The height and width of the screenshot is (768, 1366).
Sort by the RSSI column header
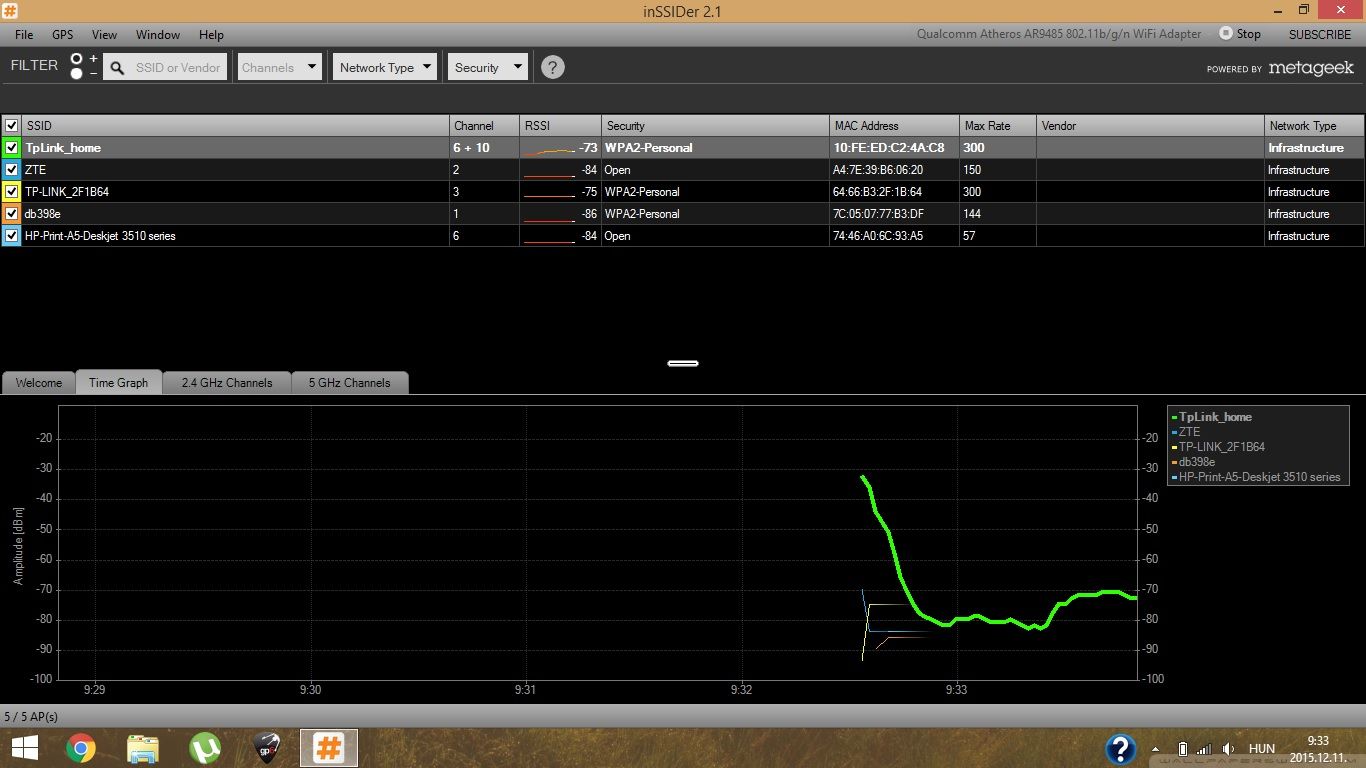pos(560,126)
